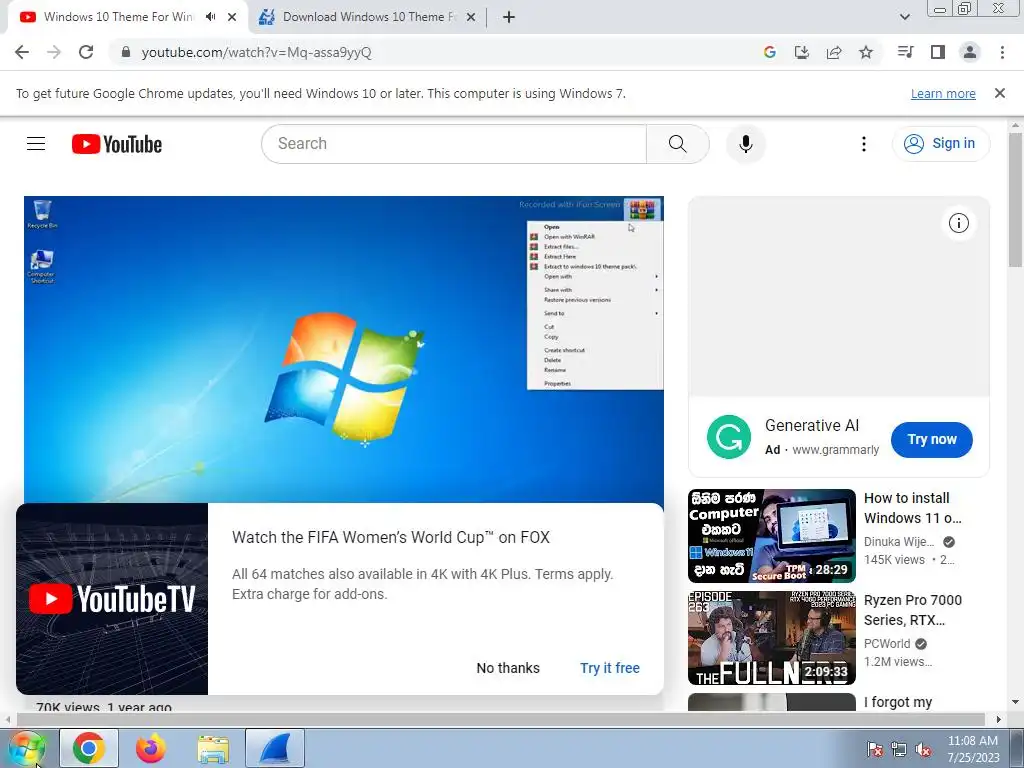Select the Windows 10 Theme For Win tab
Image resolution: width=1024 pixels, height=768 pixels.
point(118,17)
